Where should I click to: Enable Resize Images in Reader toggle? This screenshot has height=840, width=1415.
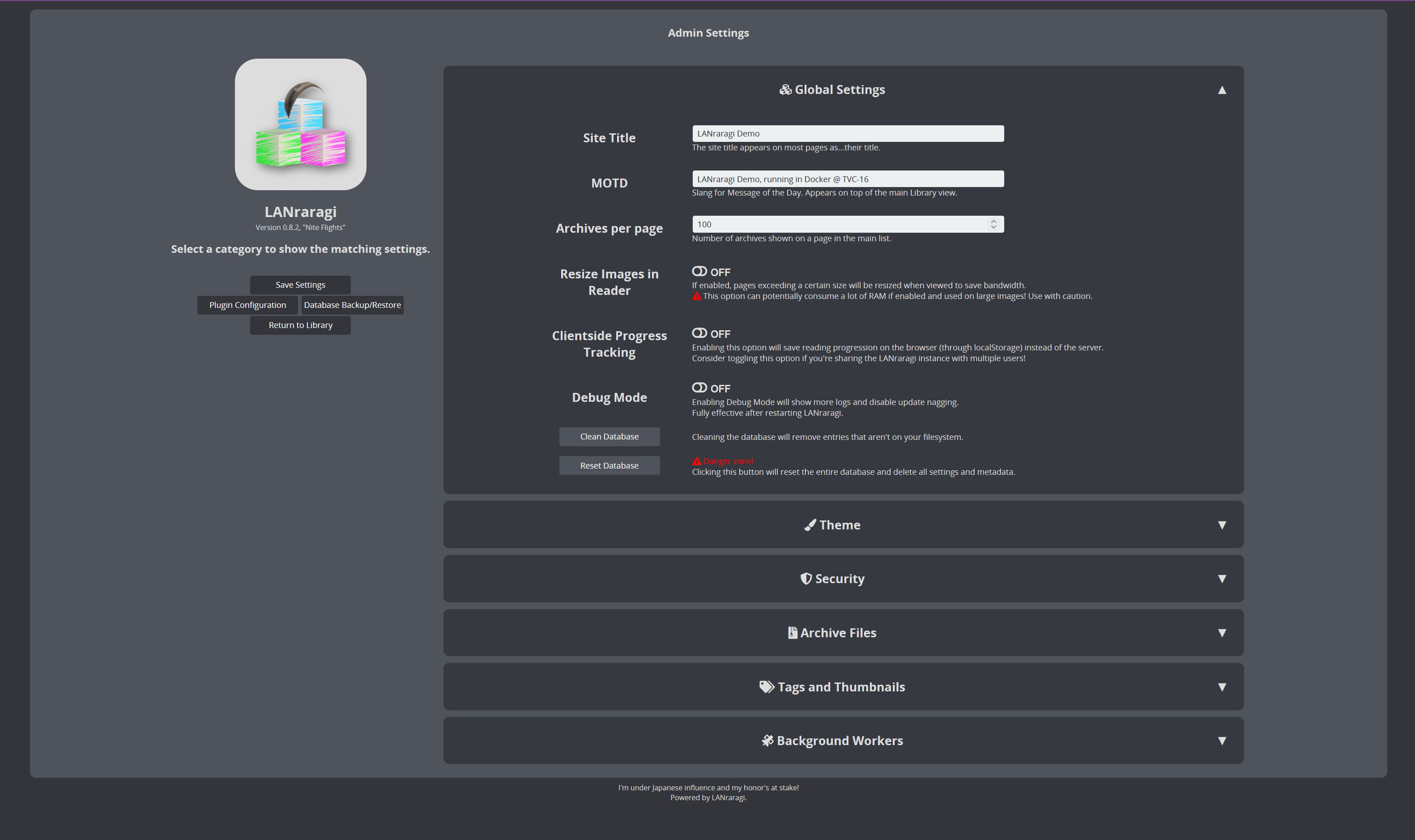click(699, 272)
